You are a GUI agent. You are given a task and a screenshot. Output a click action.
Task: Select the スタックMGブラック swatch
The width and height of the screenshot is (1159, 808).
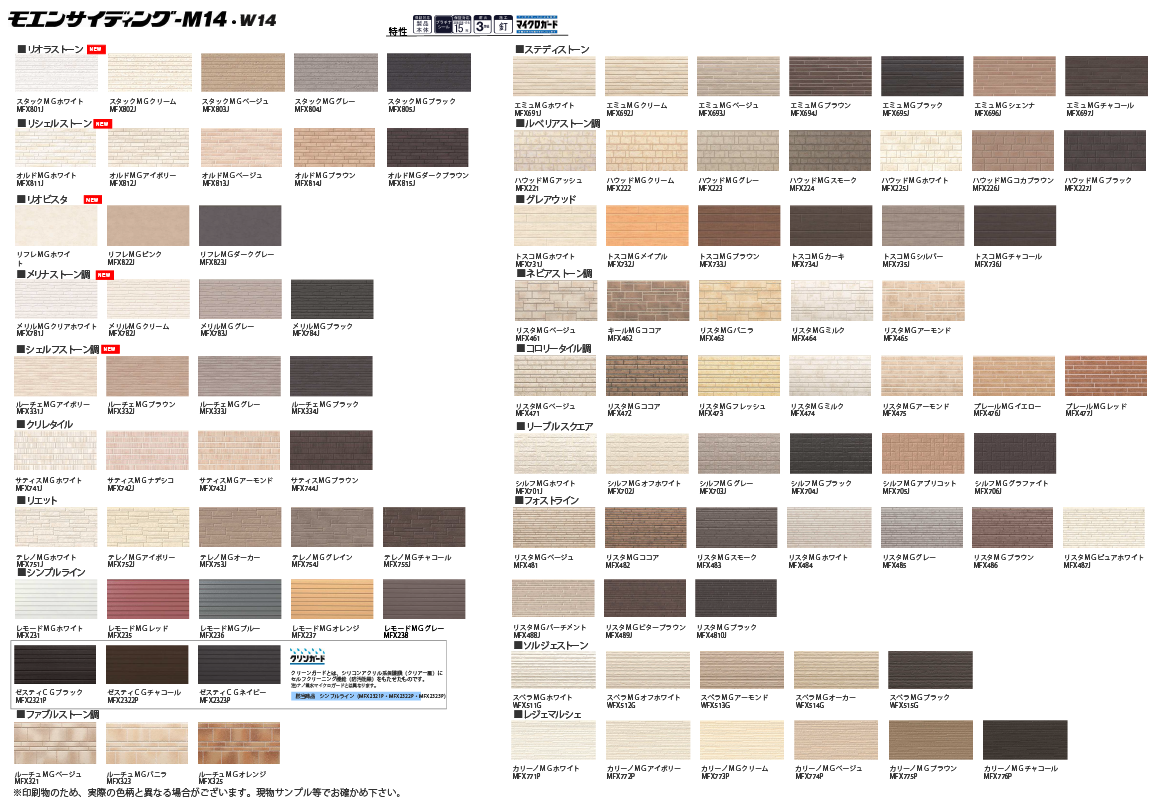pyautogui.click(x=429, y=72)
